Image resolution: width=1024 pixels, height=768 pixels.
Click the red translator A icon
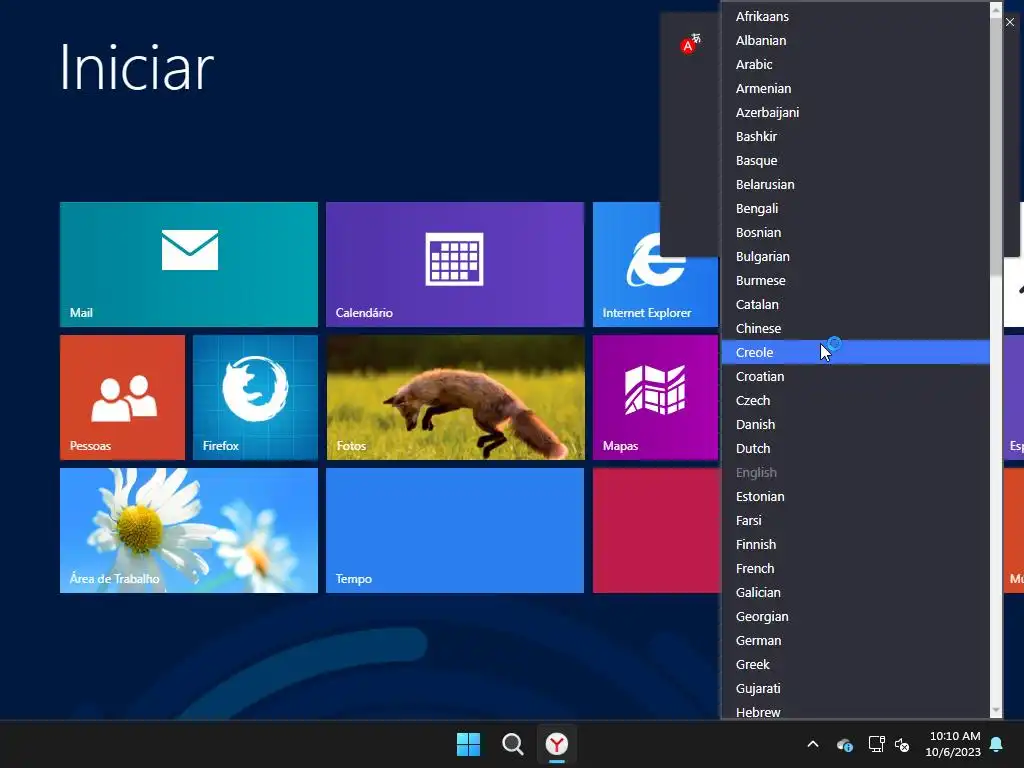pos(690,44)
